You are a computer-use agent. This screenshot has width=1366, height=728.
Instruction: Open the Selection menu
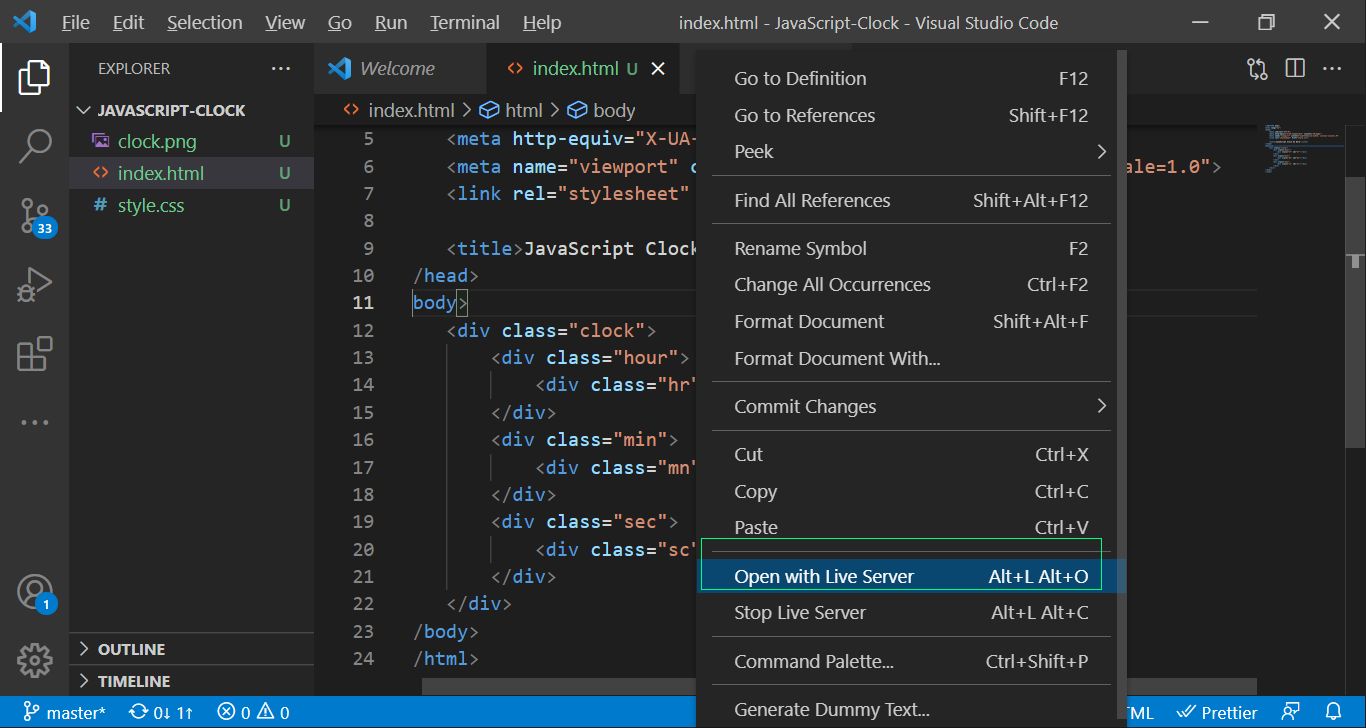point(204,22)
